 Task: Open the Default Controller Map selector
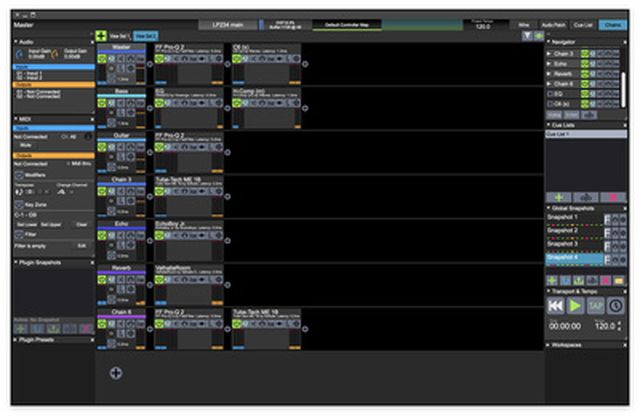click(347, 25)
